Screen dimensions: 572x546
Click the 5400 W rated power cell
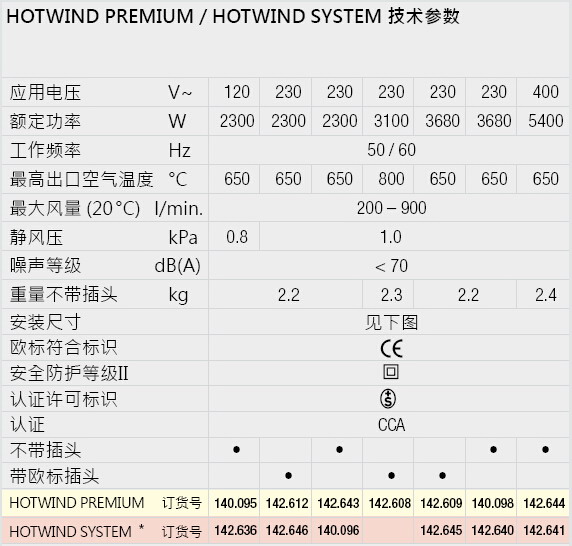point(546,121)
